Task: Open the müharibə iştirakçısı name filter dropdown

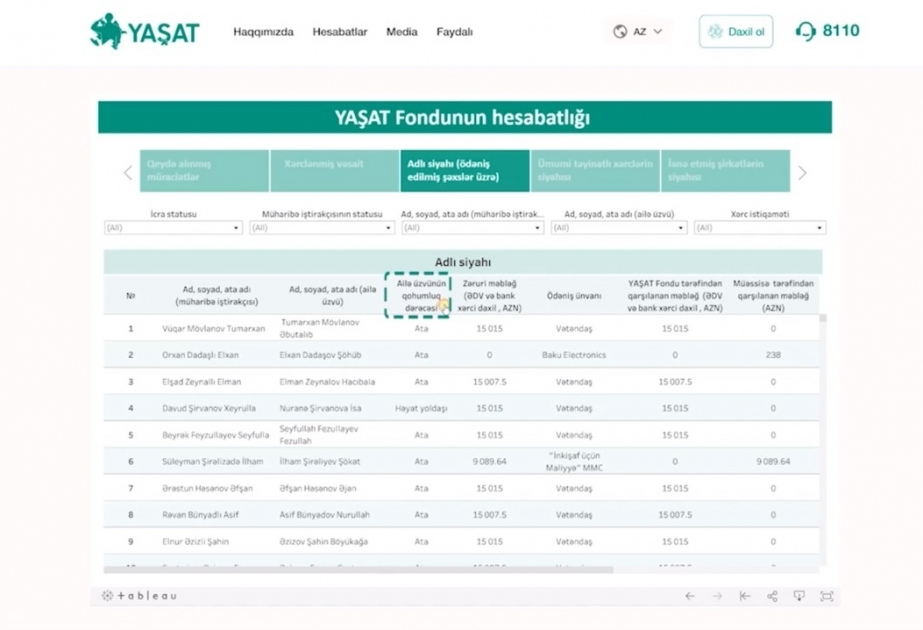Action: [472, 228]
